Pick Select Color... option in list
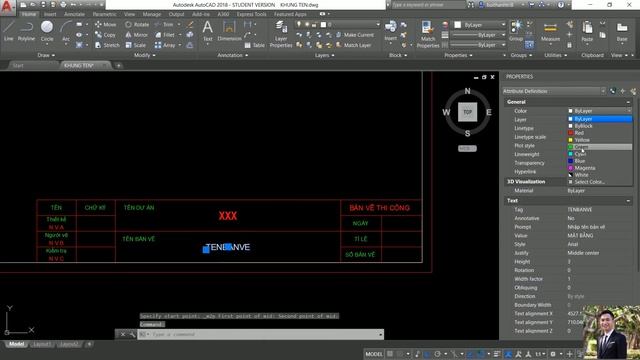This screenshot has width=640, height=360. (600, 182)
